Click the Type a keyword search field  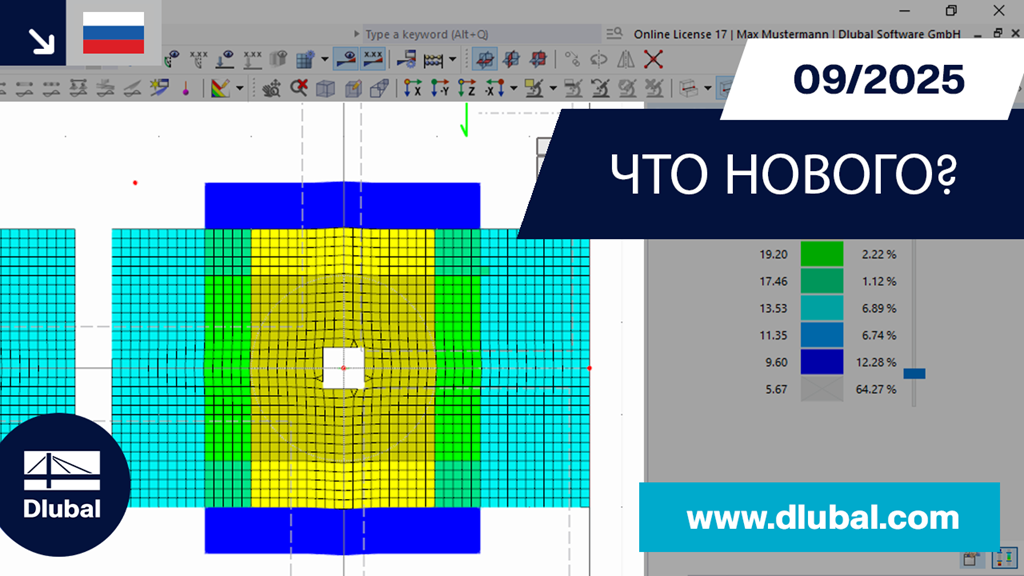(x=480, y=34)
